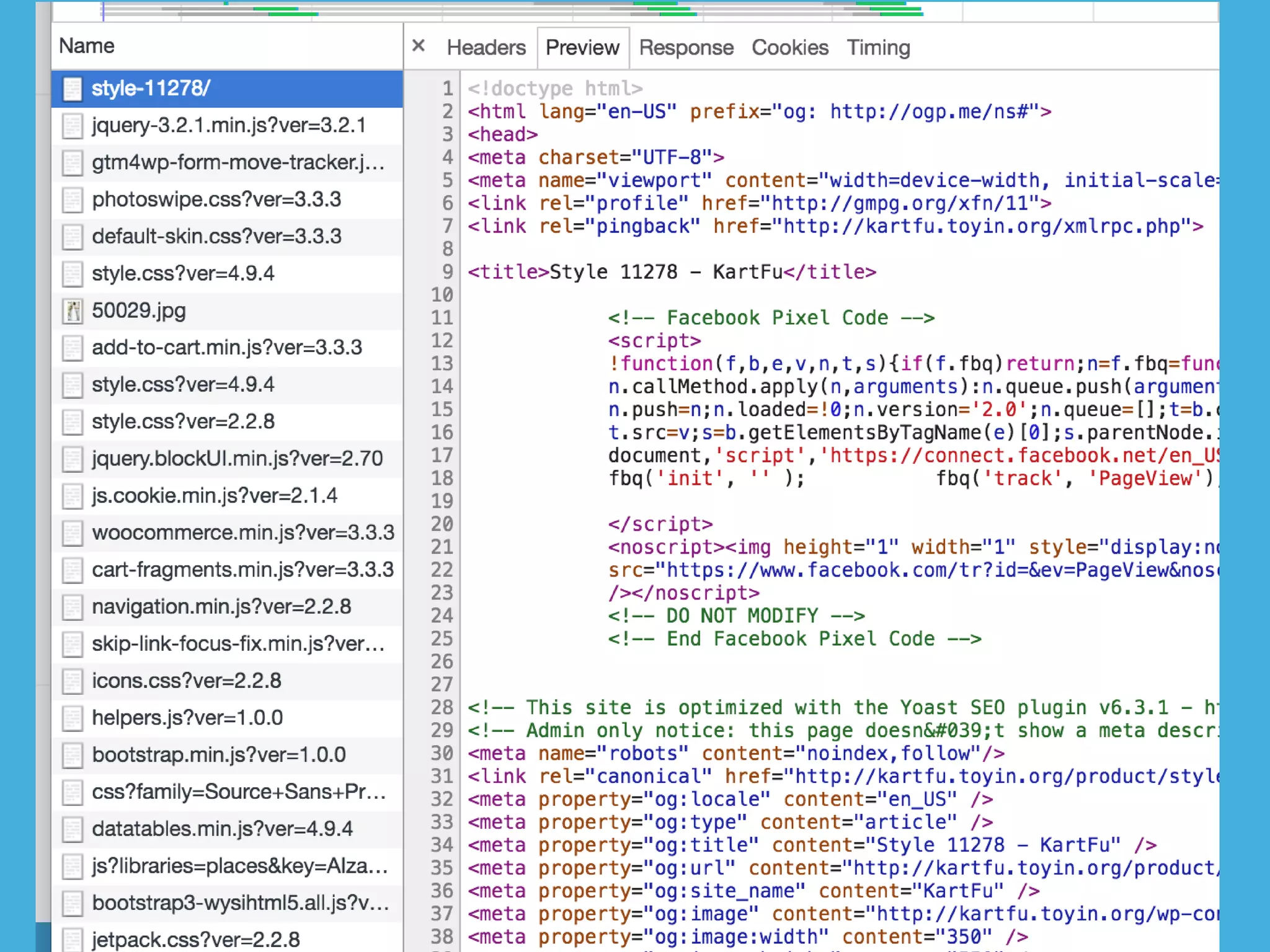Screen dimensions: 1270x952
Task: Click the woocommerce.min.js file icon
Action: point(73,533)
